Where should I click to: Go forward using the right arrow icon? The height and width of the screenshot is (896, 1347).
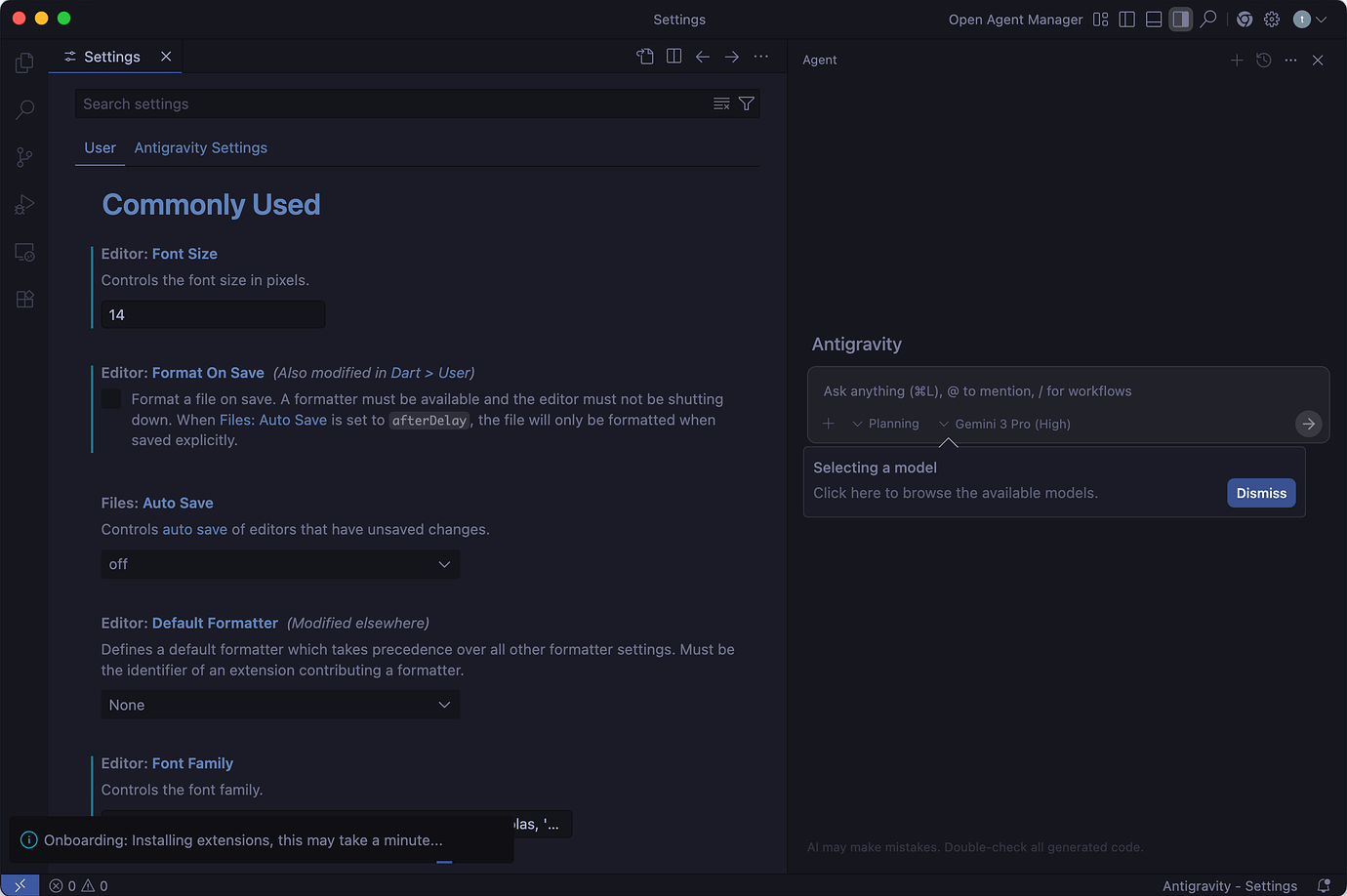tap(732, 57)
